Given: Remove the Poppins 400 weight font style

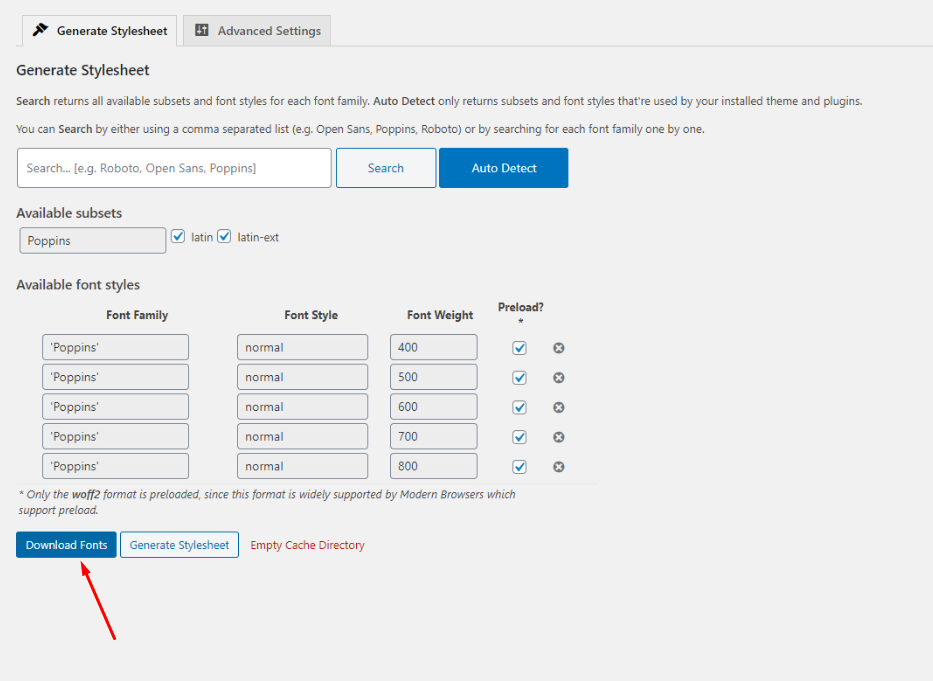Looking at the screenshot, I should coord(558,347).
